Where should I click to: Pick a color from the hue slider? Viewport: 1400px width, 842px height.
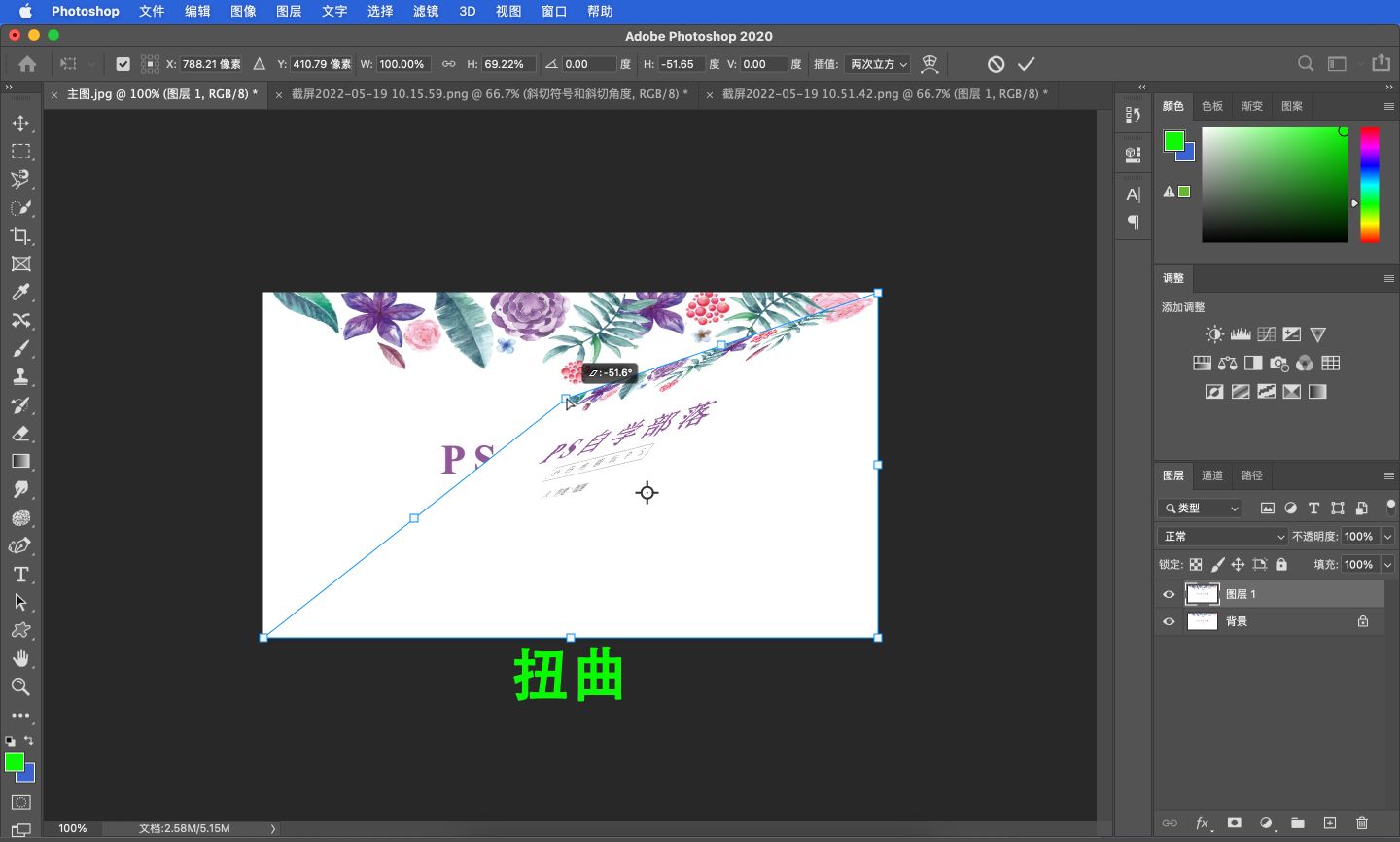(x=1369, y=184)
